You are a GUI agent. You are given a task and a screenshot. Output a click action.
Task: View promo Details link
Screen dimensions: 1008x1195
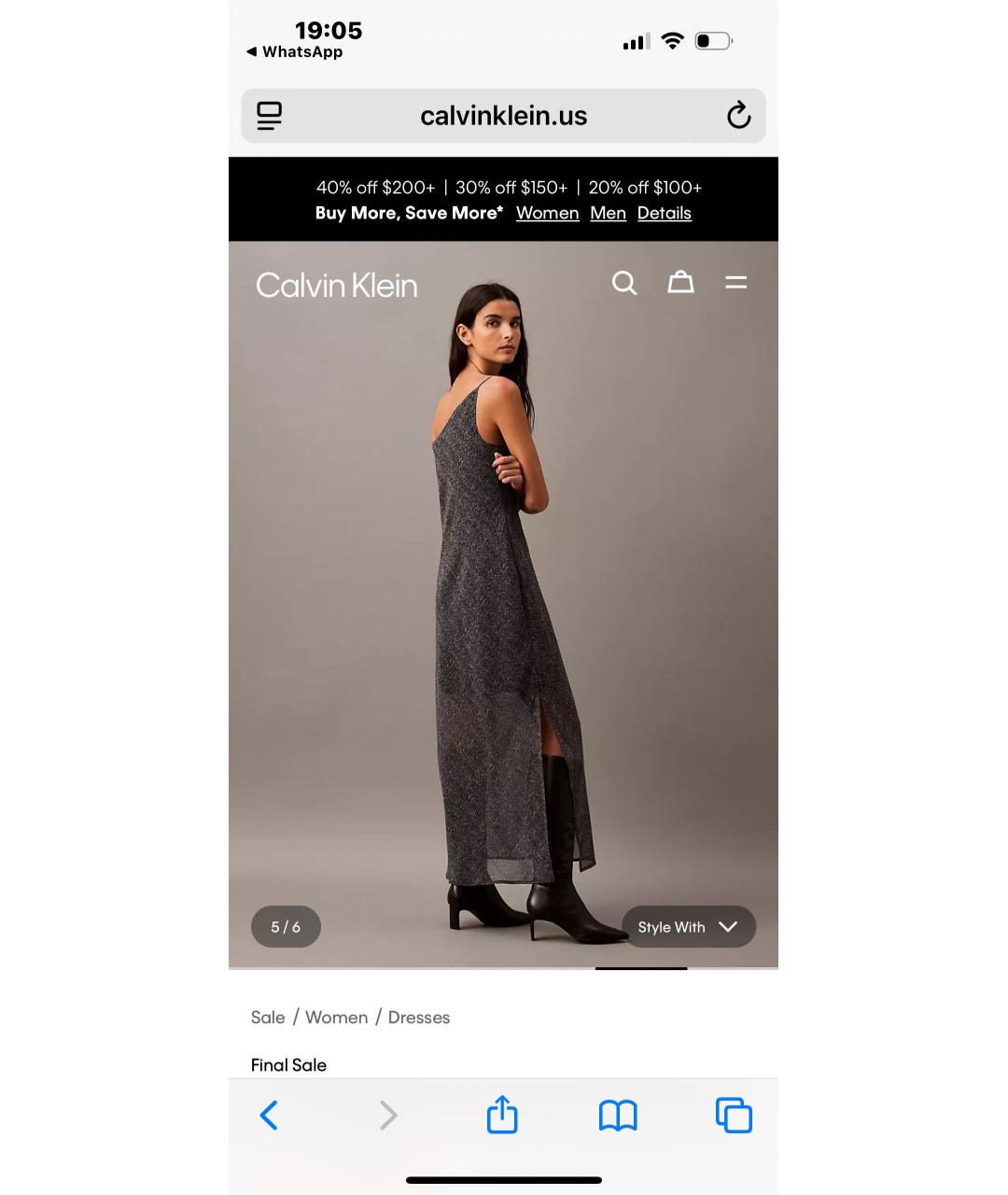(665, 213)
